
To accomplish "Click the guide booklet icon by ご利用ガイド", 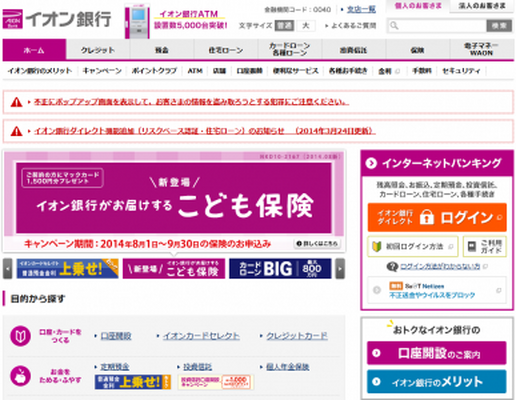I will (472, 246).
